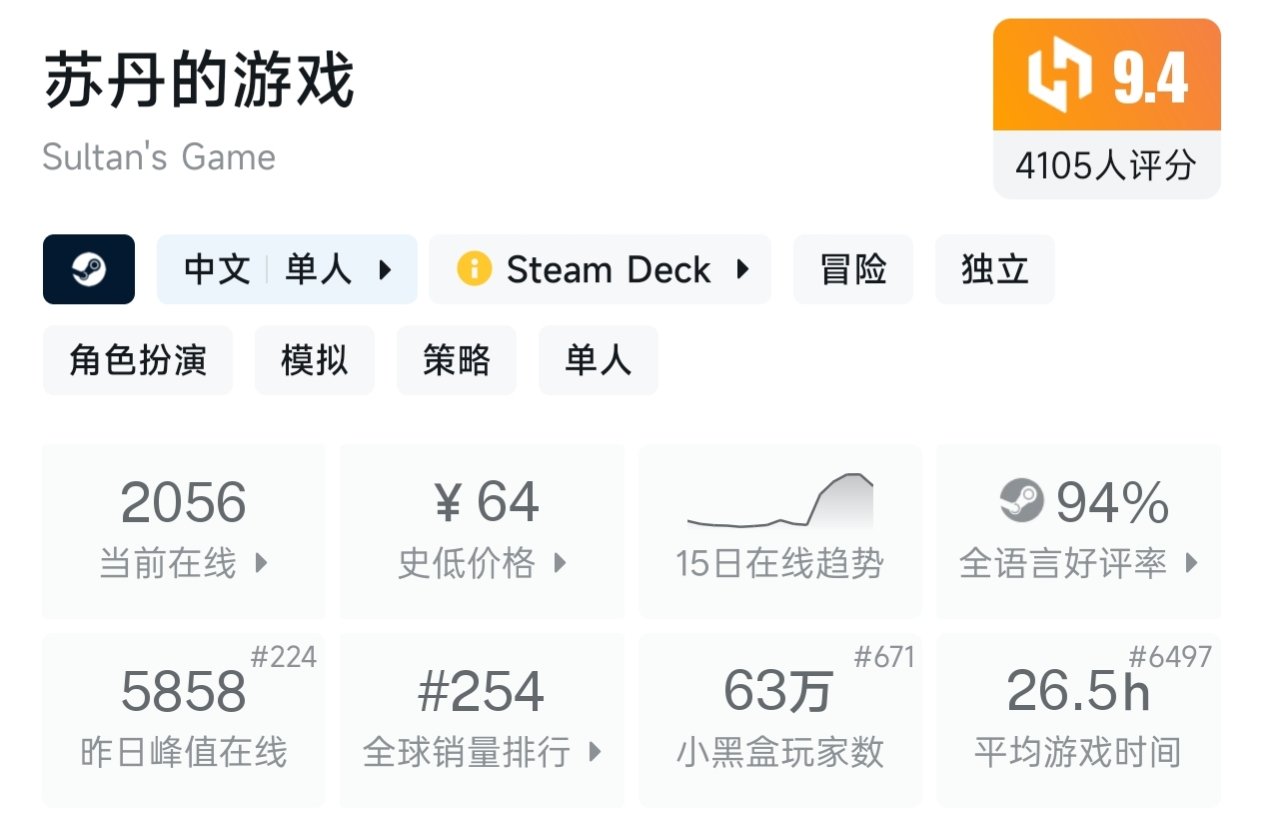Click the 小黑盒玩家数 63万 stat card
Viewport: 1263px width, 835px height.
[780, 720]
